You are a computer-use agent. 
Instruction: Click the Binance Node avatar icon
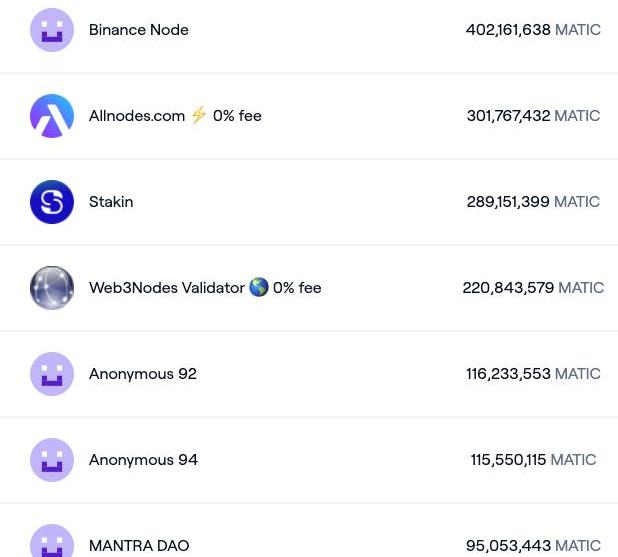pyautogui.click(x=52, y=30)
